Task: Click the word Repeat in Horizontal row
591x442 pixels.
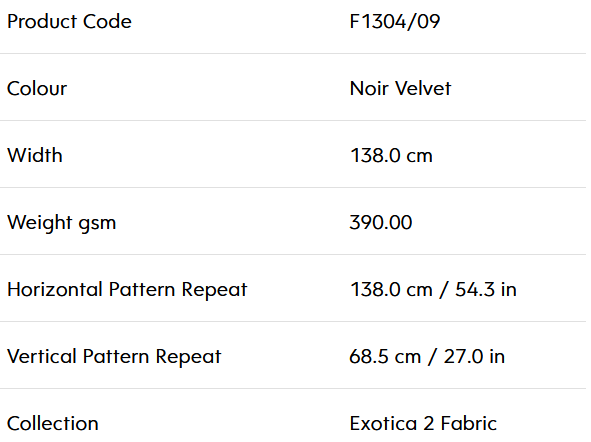Action: click(x=214, y=291)
